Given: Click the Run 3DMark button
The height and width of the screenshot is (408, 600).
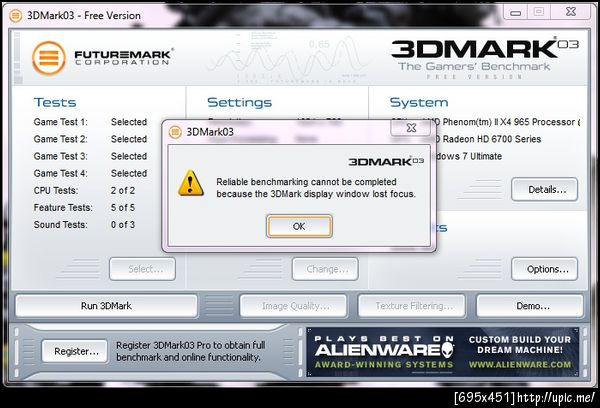Looking at the screenshot, I should click(x=106, y=306).
